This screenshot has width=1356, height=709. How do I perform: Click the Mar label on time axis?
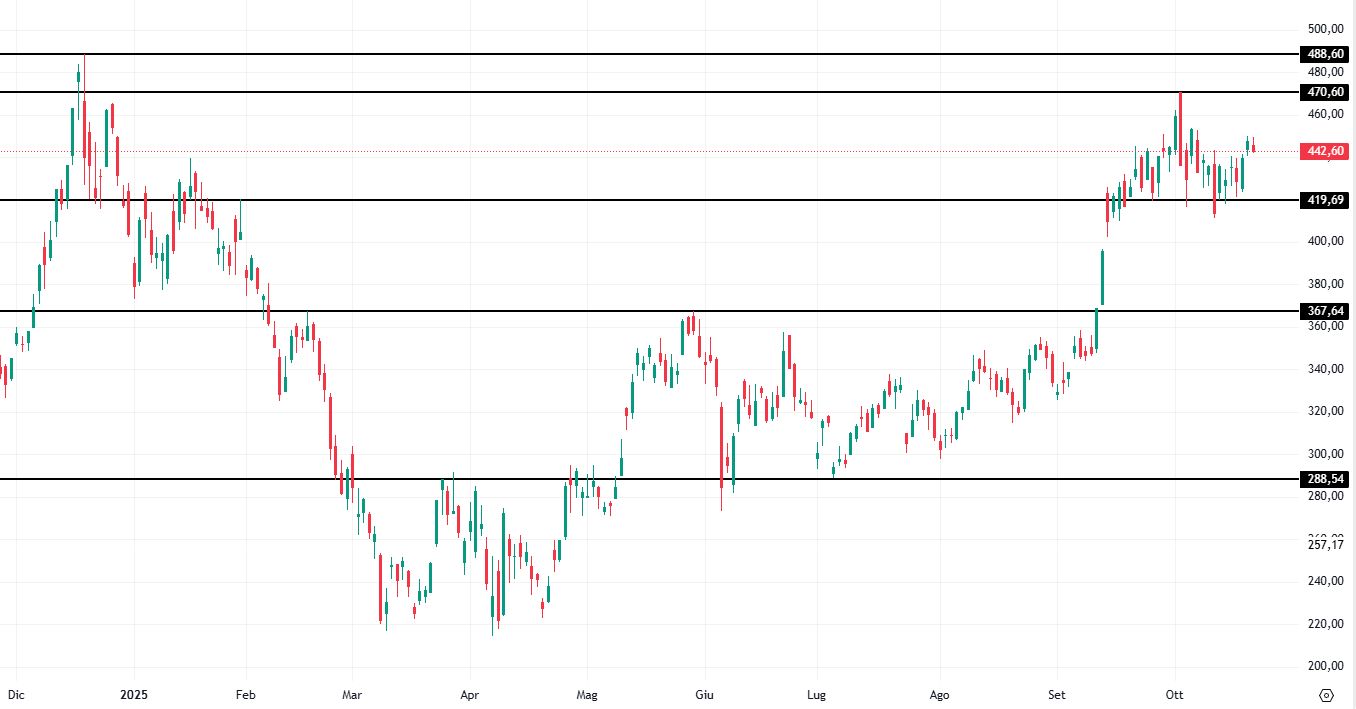[351, 693]
